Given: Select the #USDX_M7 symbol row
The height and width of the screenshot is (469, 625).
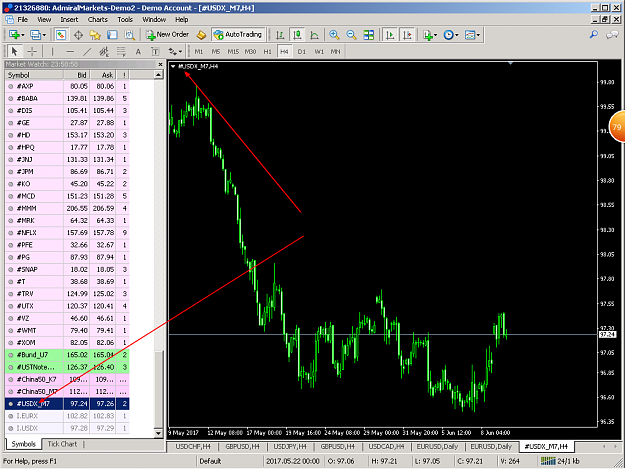Looking at the screenshot, I should pyautogui.click(x=67, y=404).
